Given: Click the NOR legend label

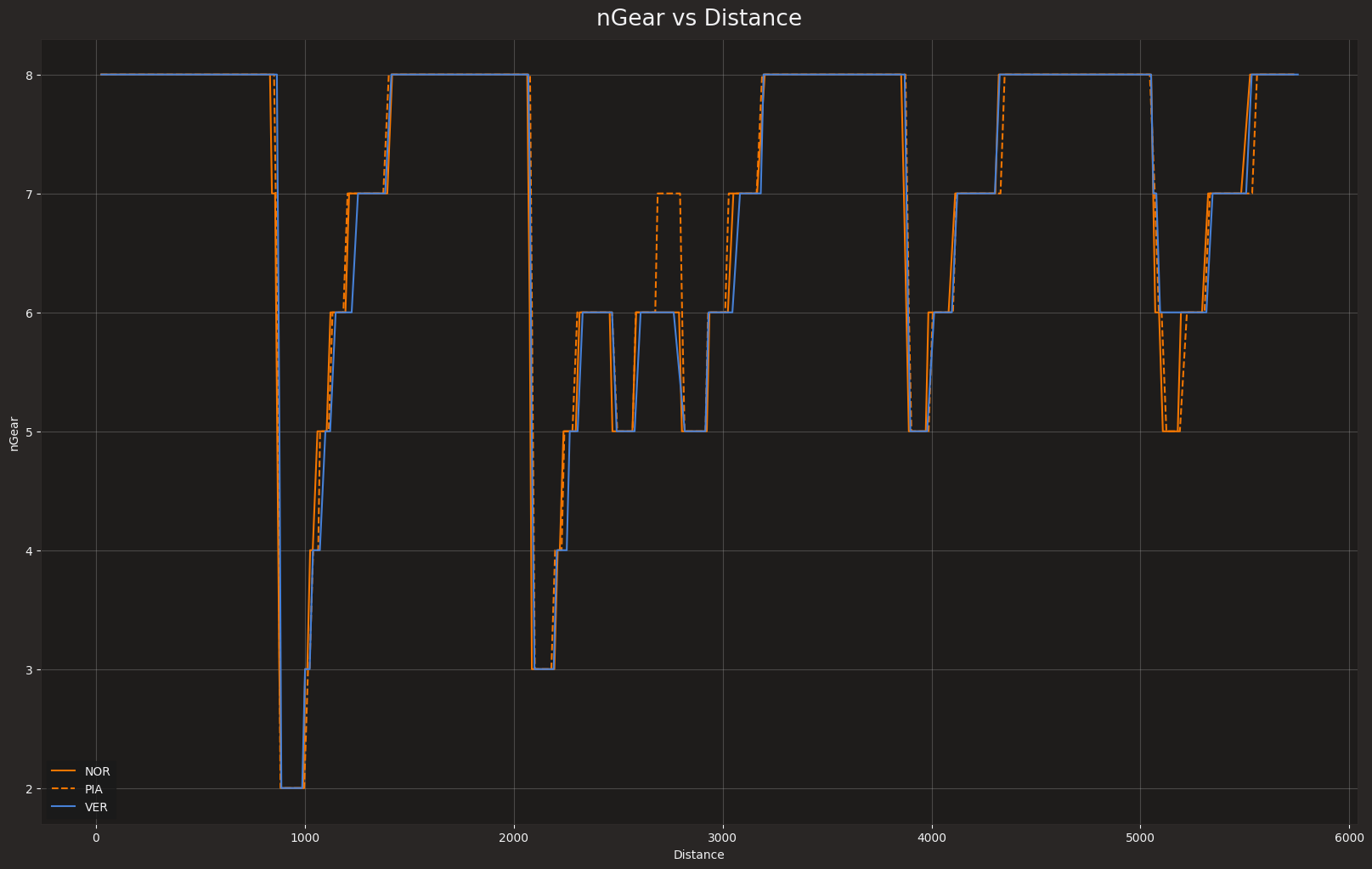Looking at the screenshot, I should 97,771.
